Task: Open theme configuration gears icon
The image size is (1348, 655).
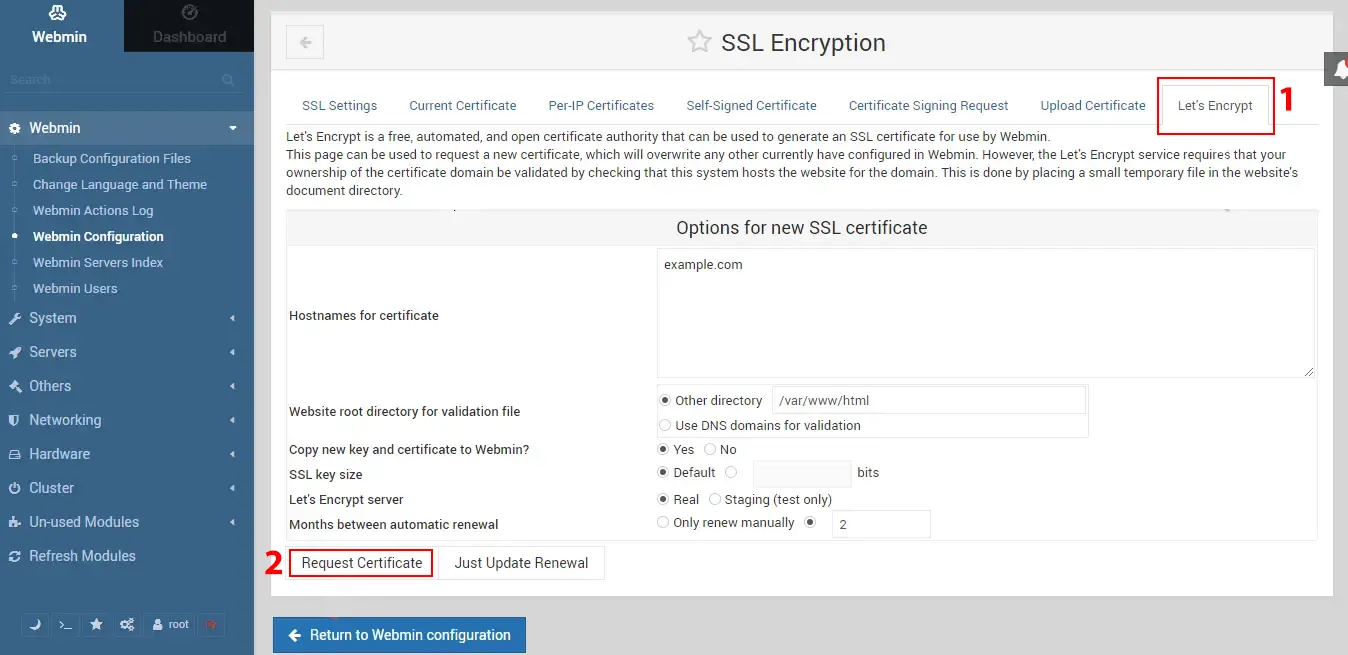Action: click(x=127, y=624)
